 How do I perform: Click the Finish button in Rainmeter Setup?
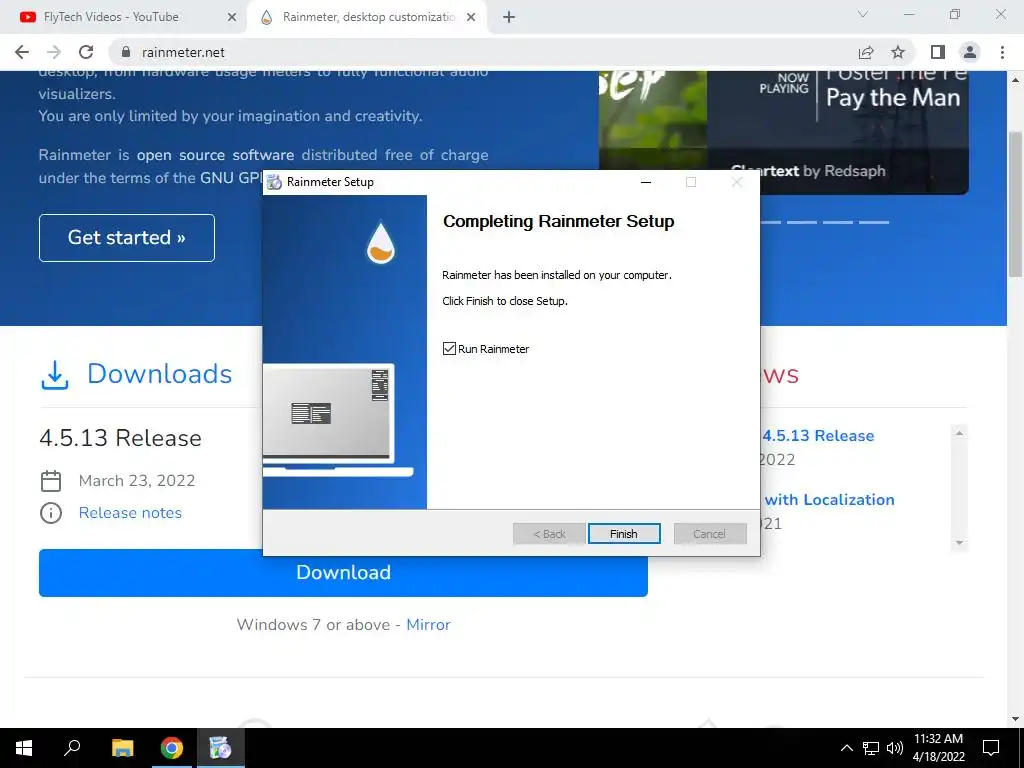624,534
